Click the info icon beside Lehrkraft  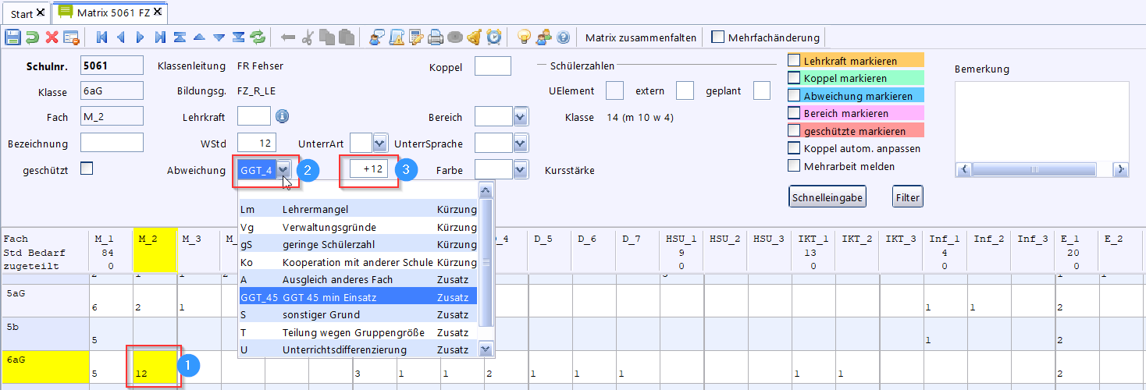[282, 116]
